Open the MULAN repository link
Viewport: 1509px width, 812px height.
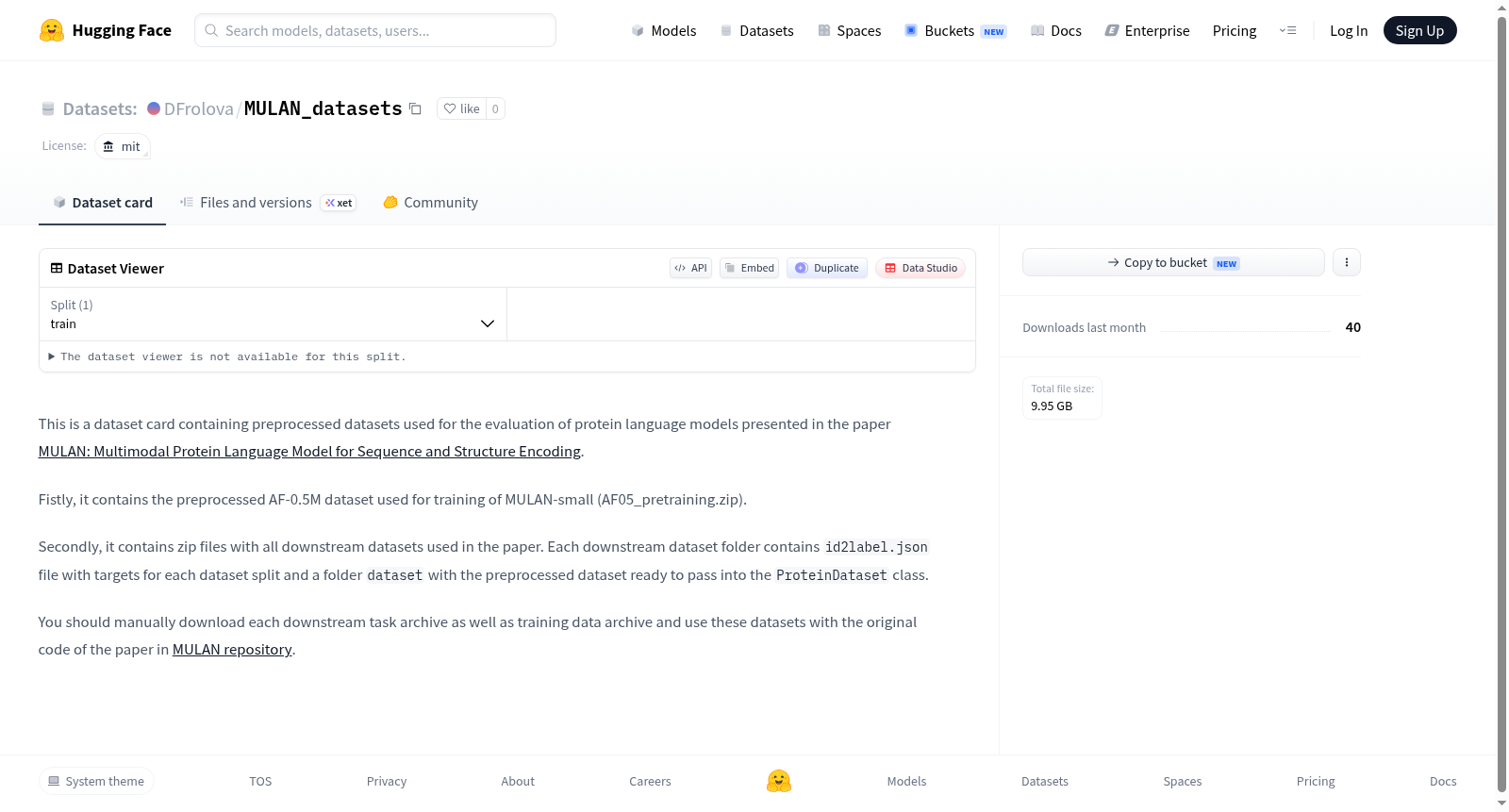[x=232, y=649]
